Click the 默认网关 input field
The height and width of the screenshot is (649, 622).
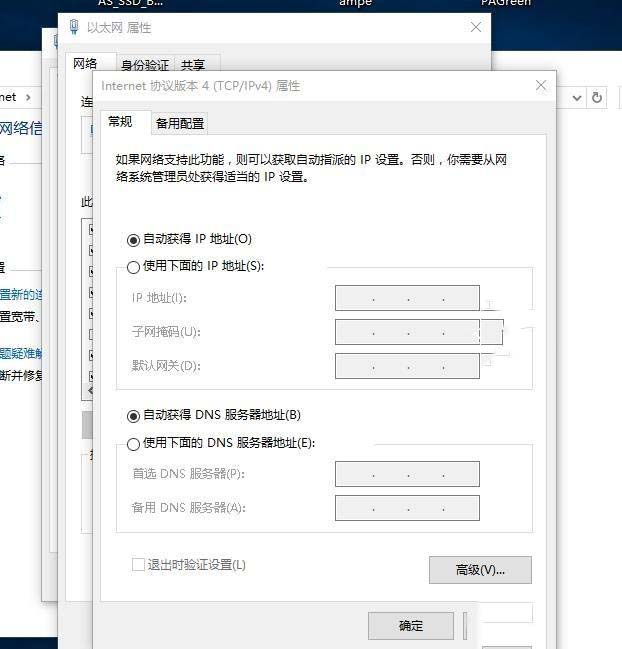pyautogui.click(x=407, y=366)
